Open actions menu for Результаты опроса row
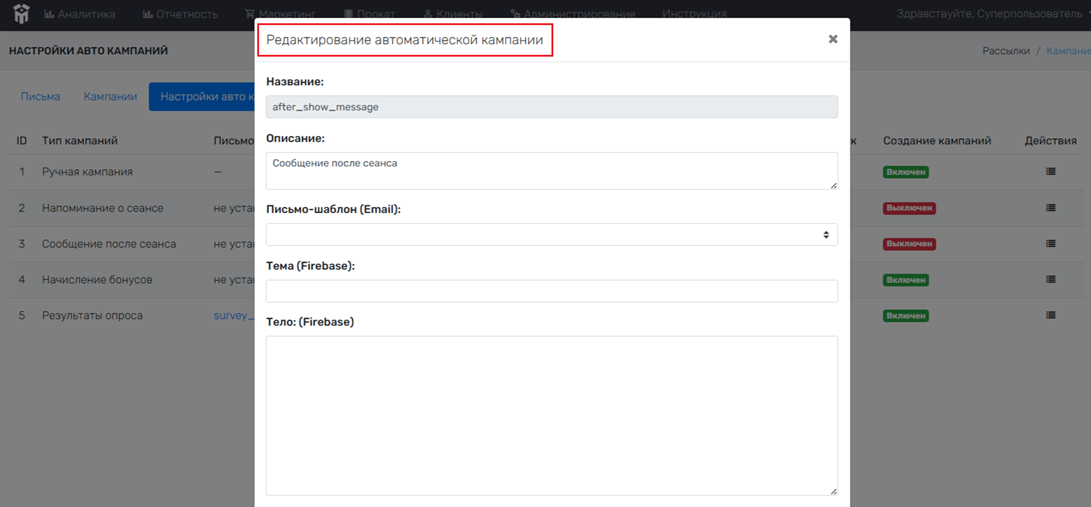The width and height of the screenshot is (1091, 507). (1050, 316)
